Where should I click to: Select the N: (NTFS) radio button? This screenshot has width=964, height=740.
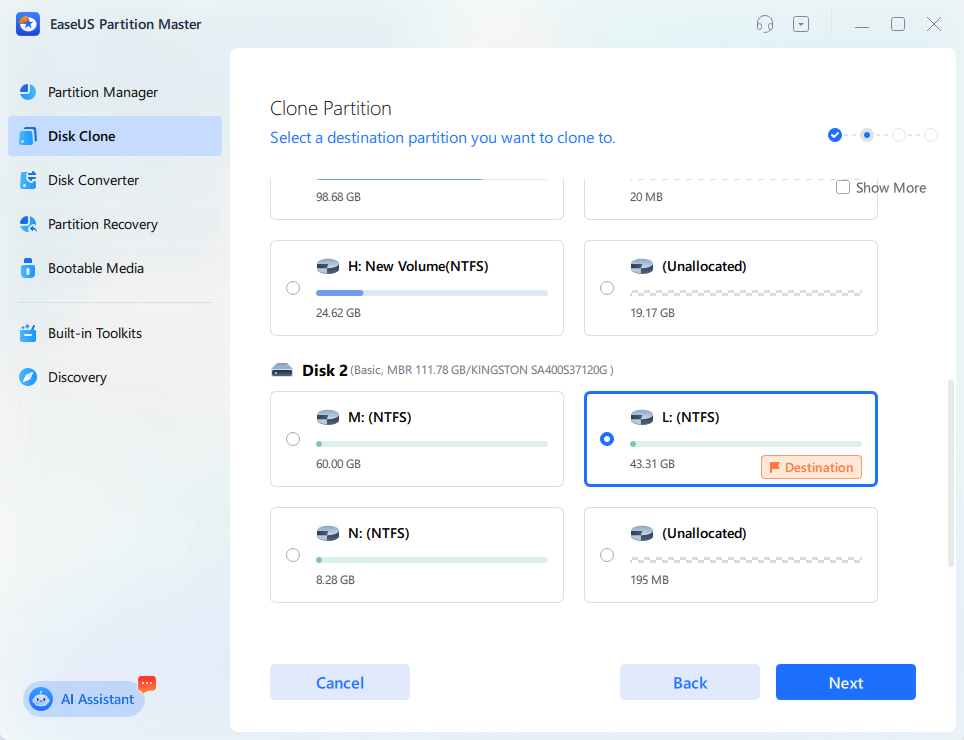click(x=293, y=555)
